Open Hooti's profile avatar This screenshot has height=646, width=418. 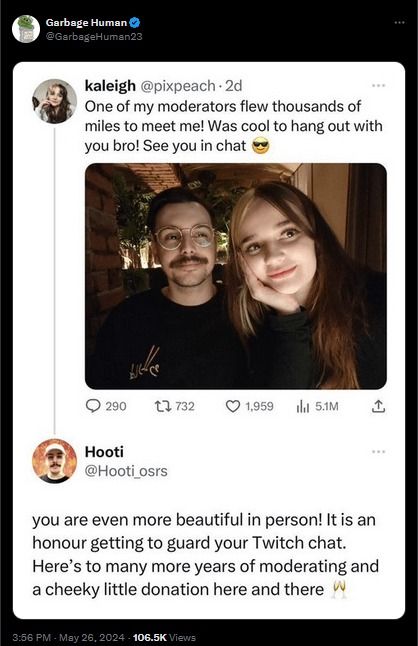[x=54, y=461]
